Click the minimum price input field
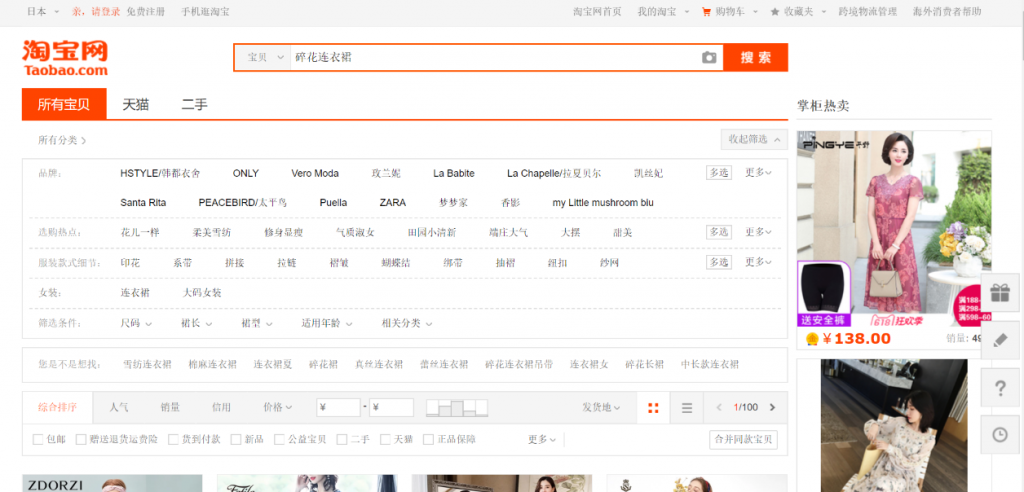The width and height of the screenshot is (1024, 492). coord(338,408)
